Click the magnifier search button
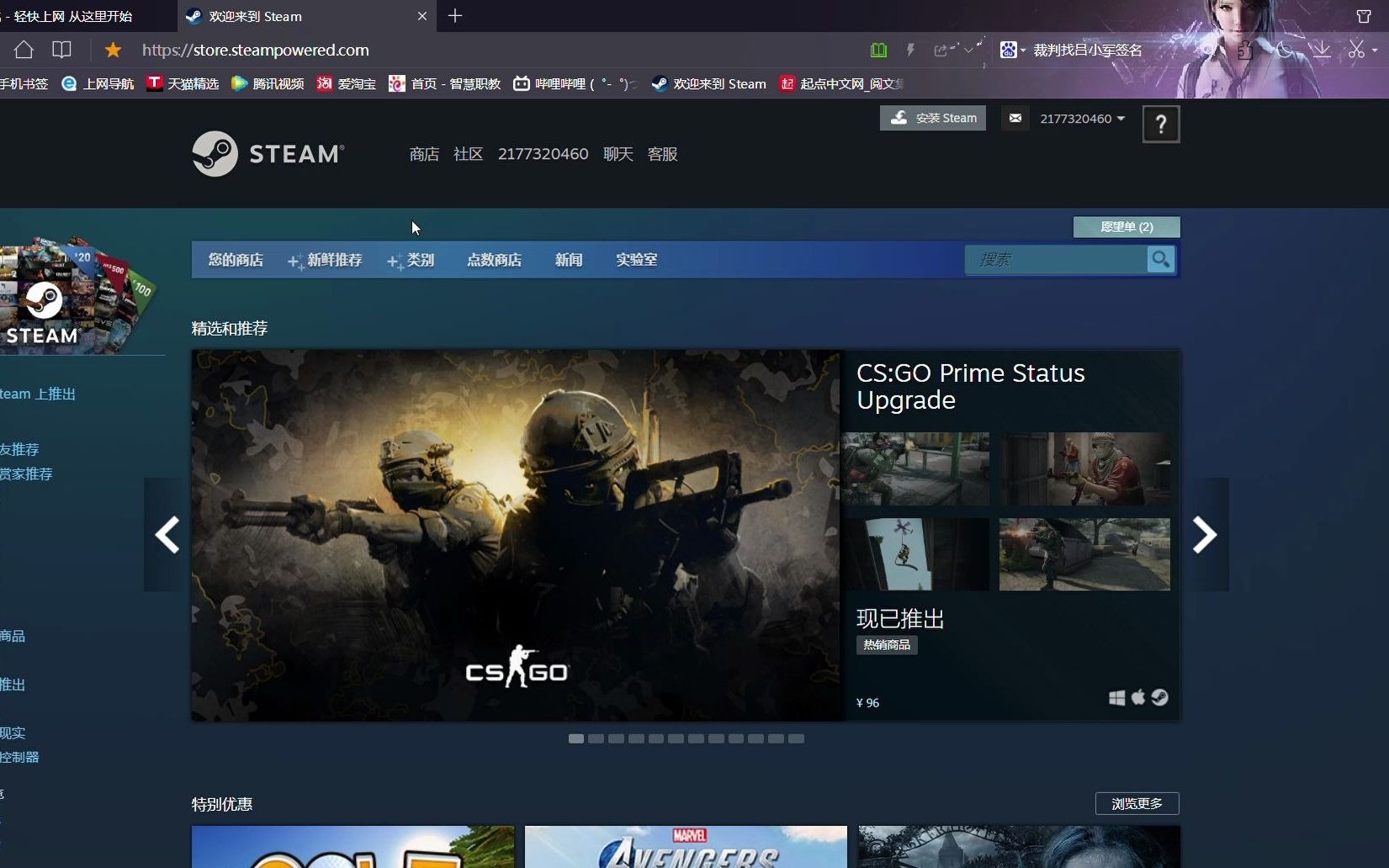The height and width of the screenshot is (868, 1389). 1161,260
